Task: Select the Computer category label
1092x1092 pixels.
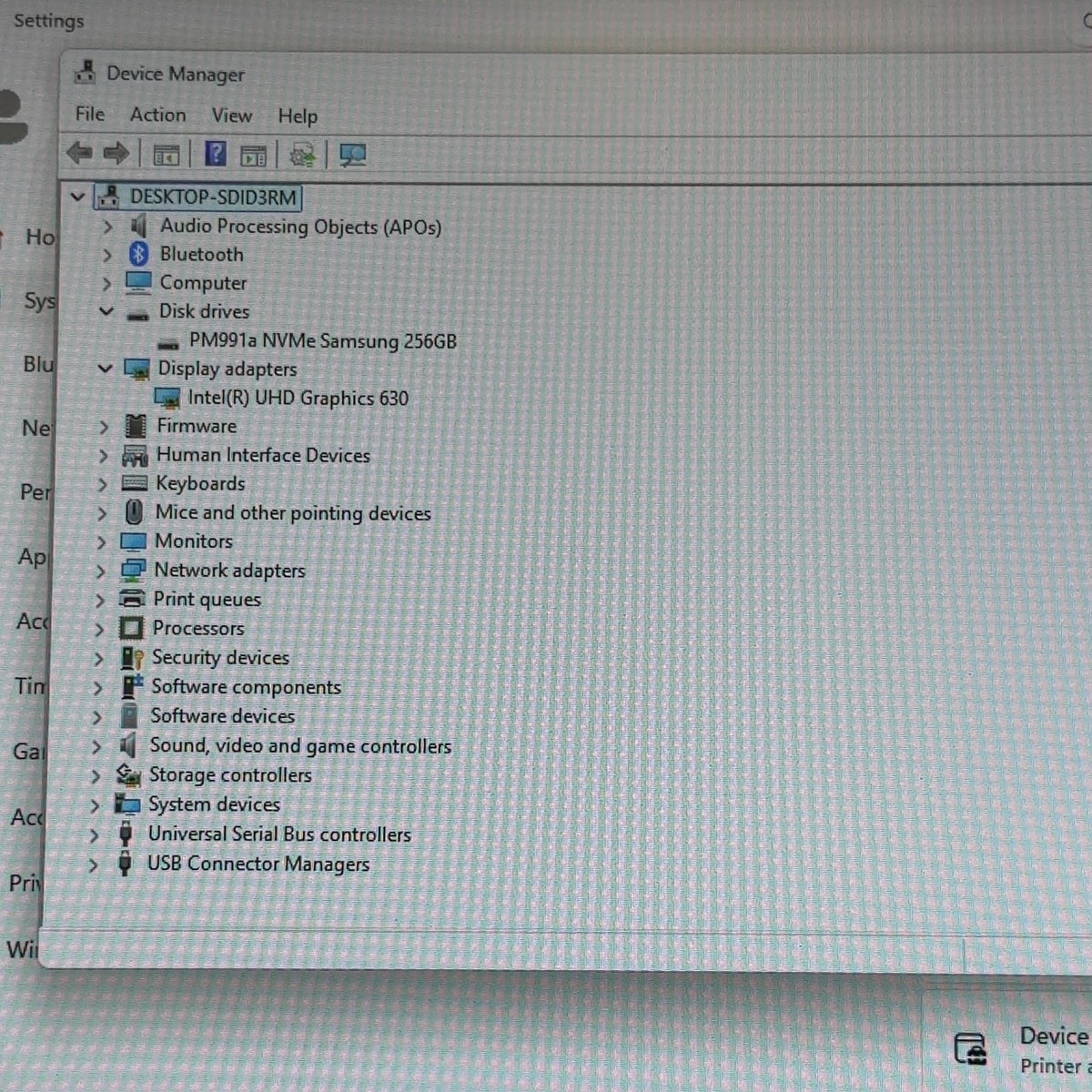Action: pyautogui.click(x=203, y=283)
